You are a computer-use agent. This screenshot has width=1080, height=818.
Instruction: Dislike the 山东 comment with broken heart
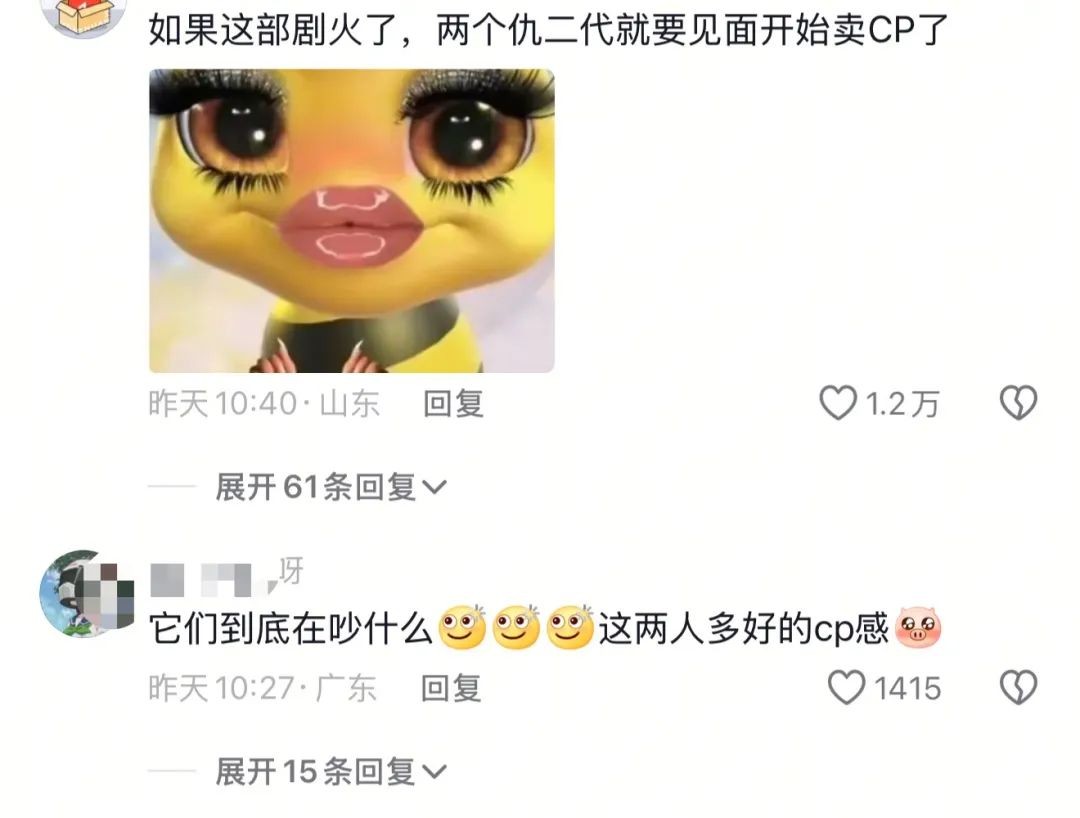point(1019,403)
